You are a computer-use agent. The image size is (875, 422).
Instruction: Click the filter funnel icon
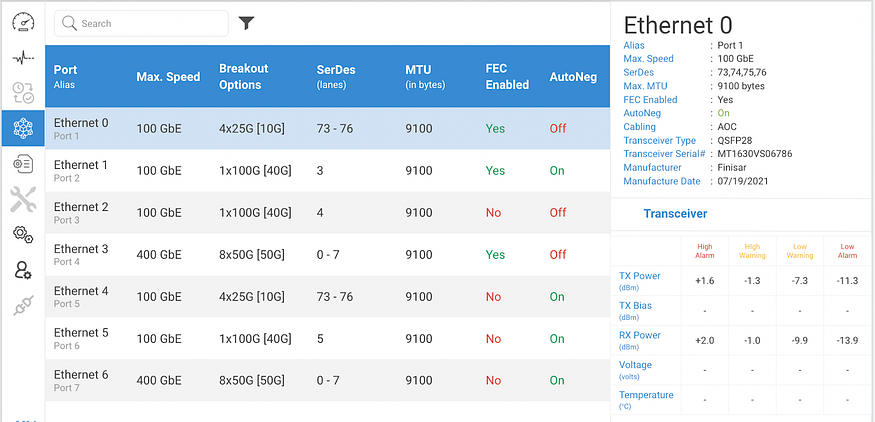(x=246, y=23)
